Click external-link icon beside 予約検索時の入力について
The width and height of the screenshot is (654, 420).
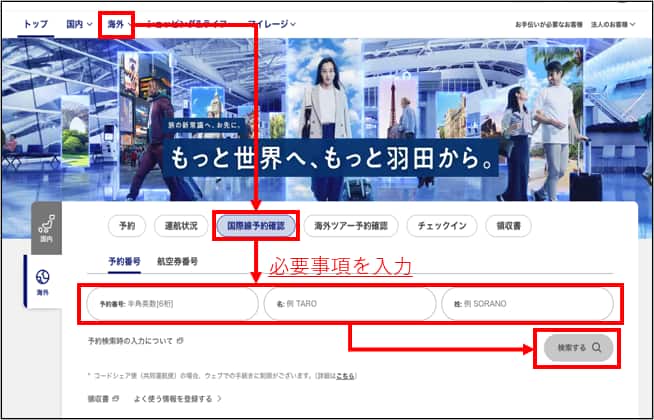(x=179, y=342)
